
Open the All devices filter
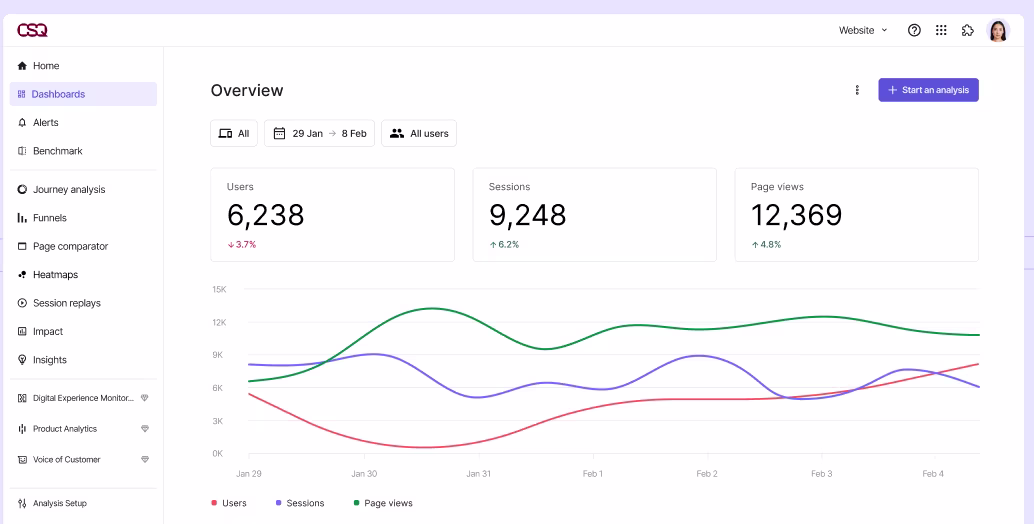pyautogui.click(x=234, y=133)
